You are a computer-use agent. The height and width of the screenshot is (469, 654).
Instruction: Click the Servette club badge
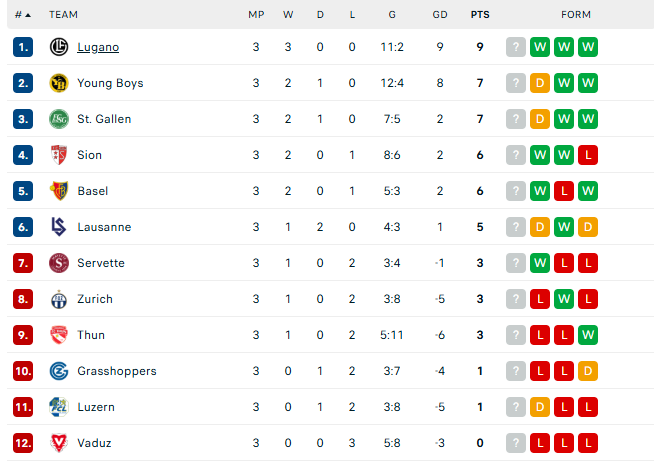(x=59, y=263)
